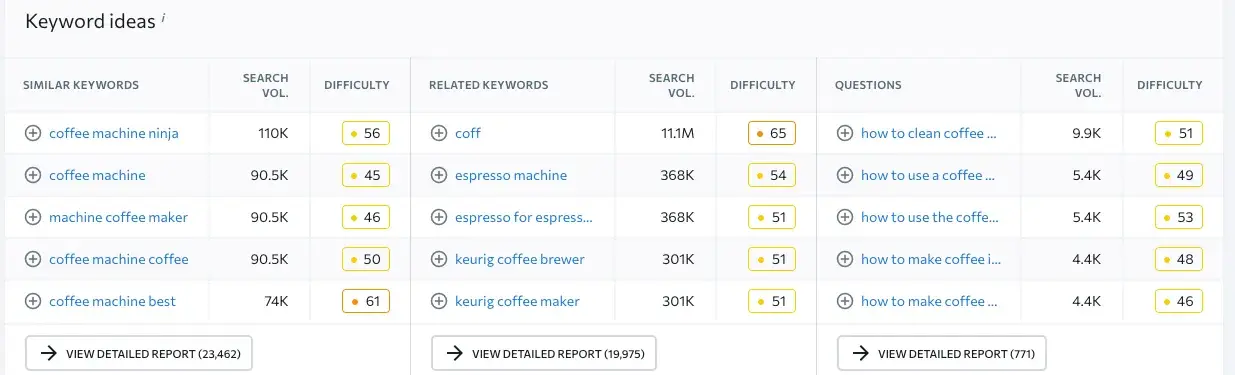The width and height of the screenshot is (1235, 375).
Task: Click the 'Keyword ideas' section title
Action: coord(90,21)
